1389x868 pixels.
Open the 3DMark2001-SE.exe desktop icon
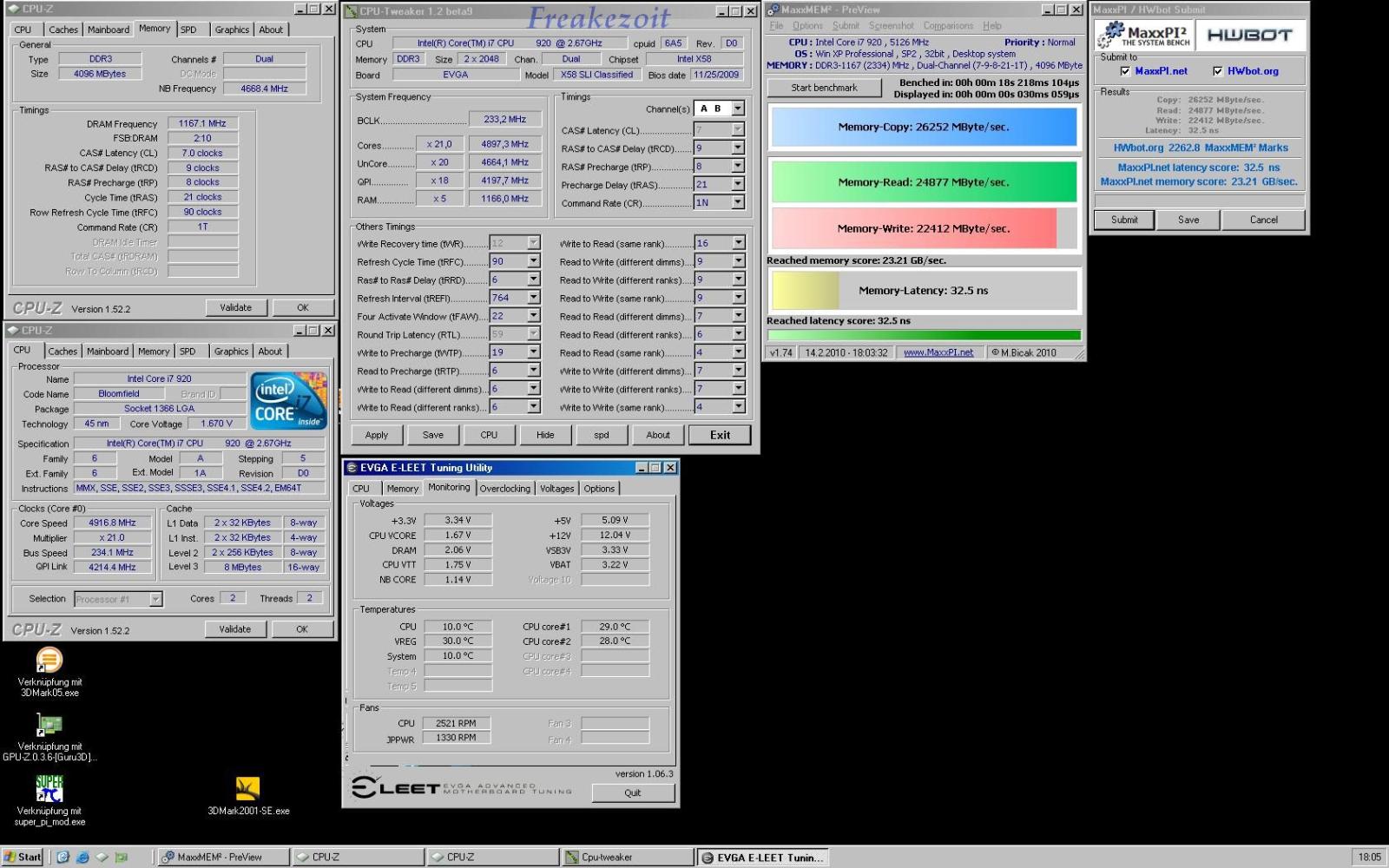(248, 796)
